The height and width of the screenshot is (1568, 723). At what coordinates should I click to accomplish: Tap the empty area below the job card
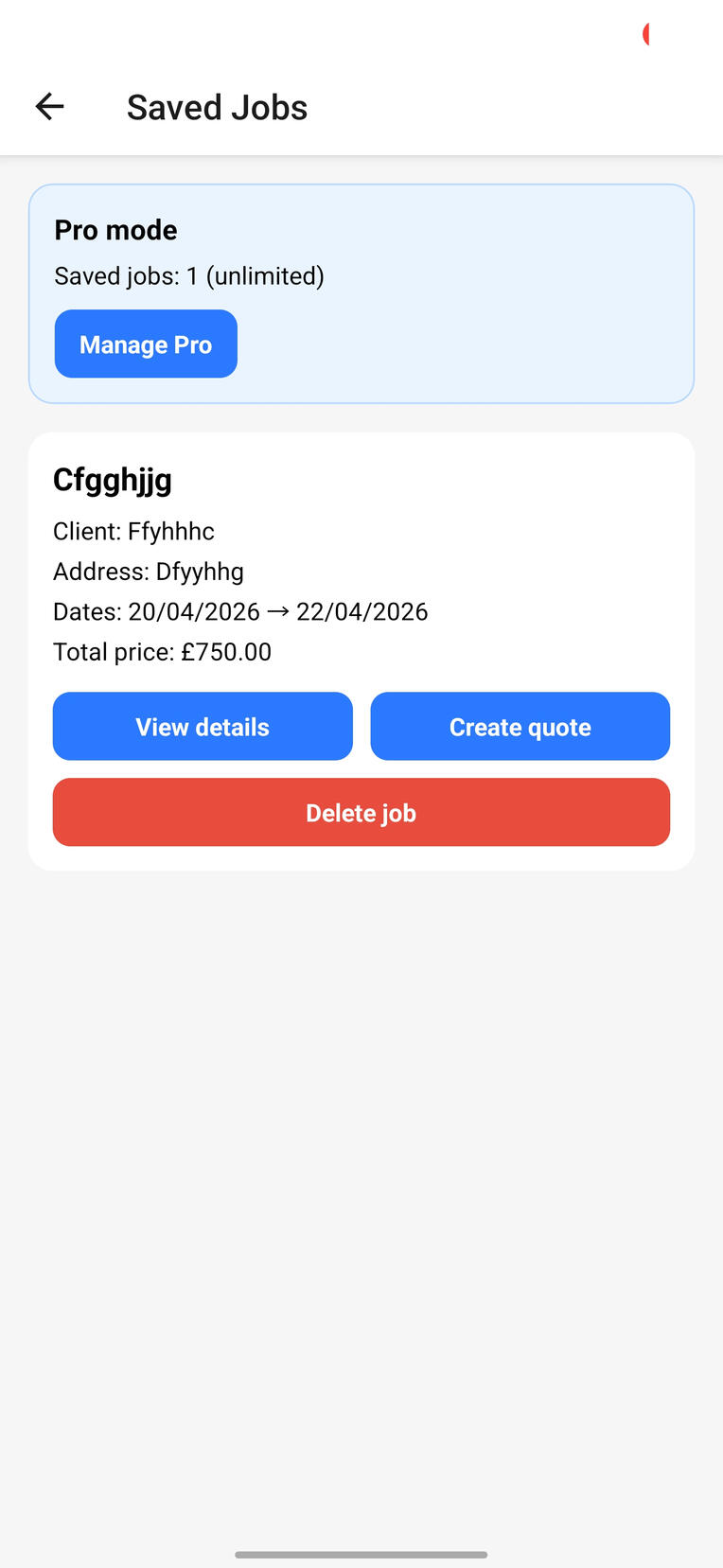pyautogui.click(x=361, y=1183)
